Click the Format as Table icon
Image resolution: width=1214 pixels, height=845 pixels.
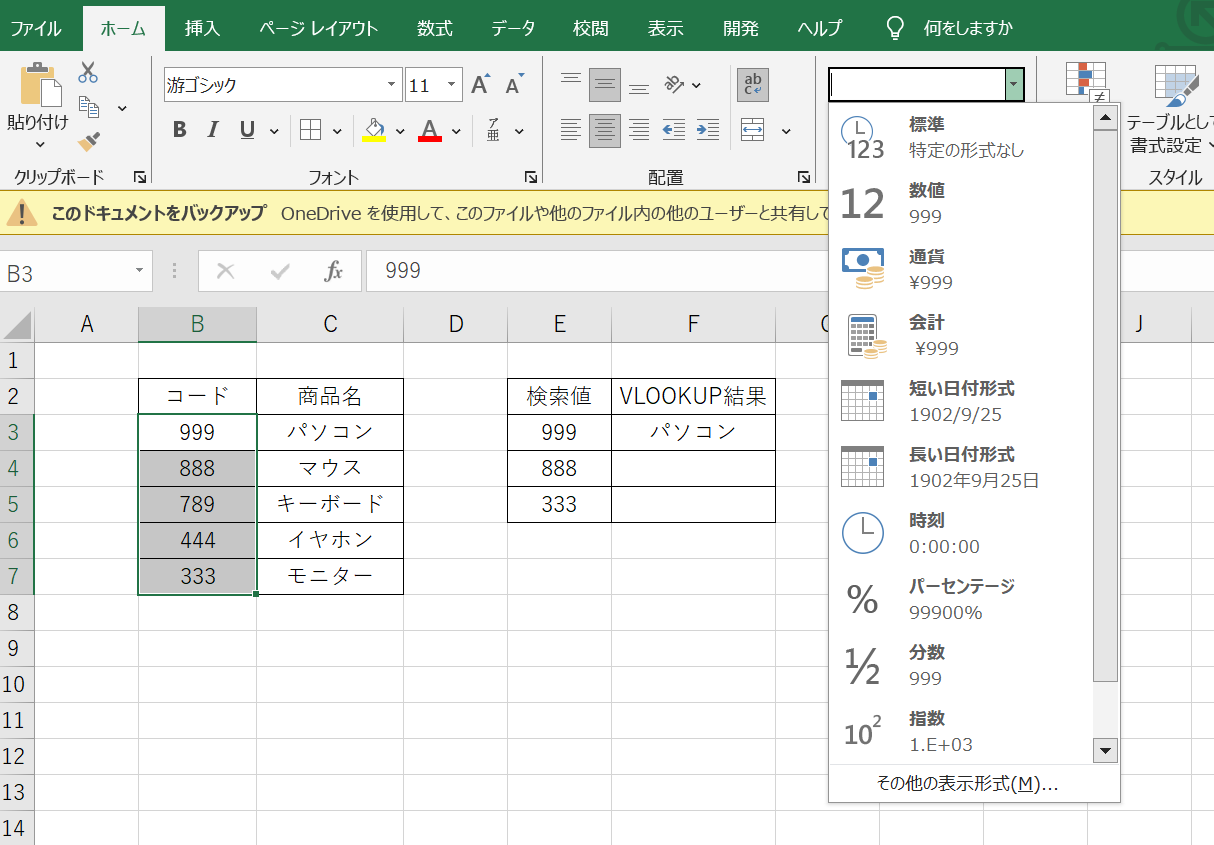(1176, 86)
